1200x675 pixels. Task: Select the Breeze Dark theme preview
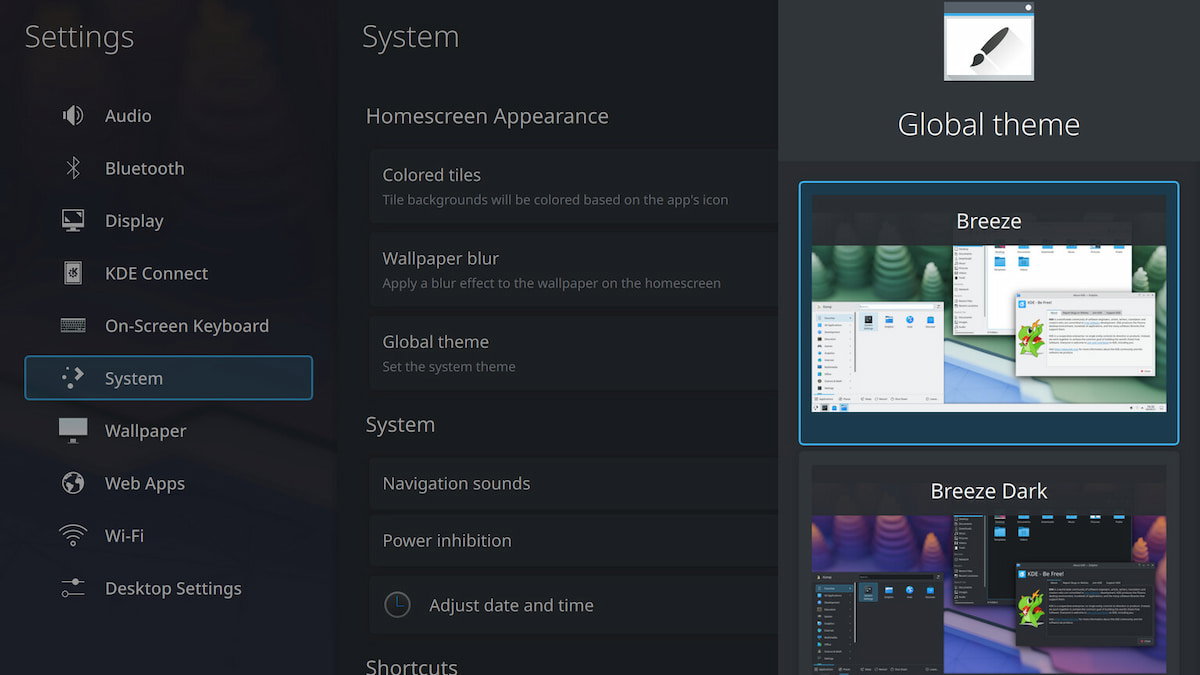click(988, 564)
